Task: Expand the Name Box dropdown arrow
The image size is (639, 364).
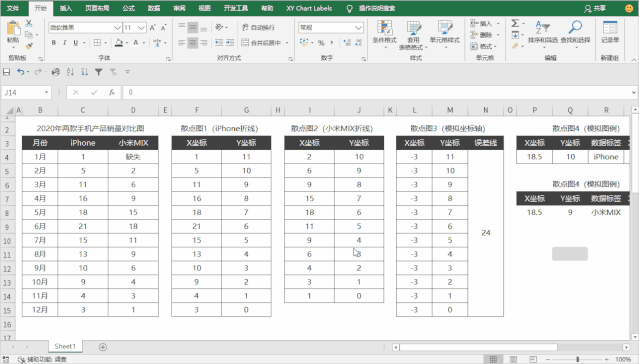Action: coord(46,93)
